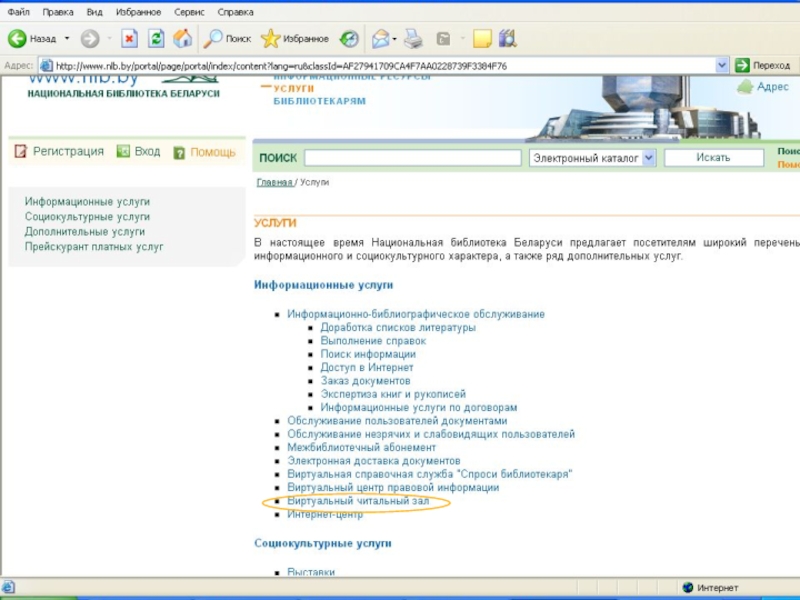800x600 pixels.
Task: Open the Вид menu
Action: pos(94,12)
